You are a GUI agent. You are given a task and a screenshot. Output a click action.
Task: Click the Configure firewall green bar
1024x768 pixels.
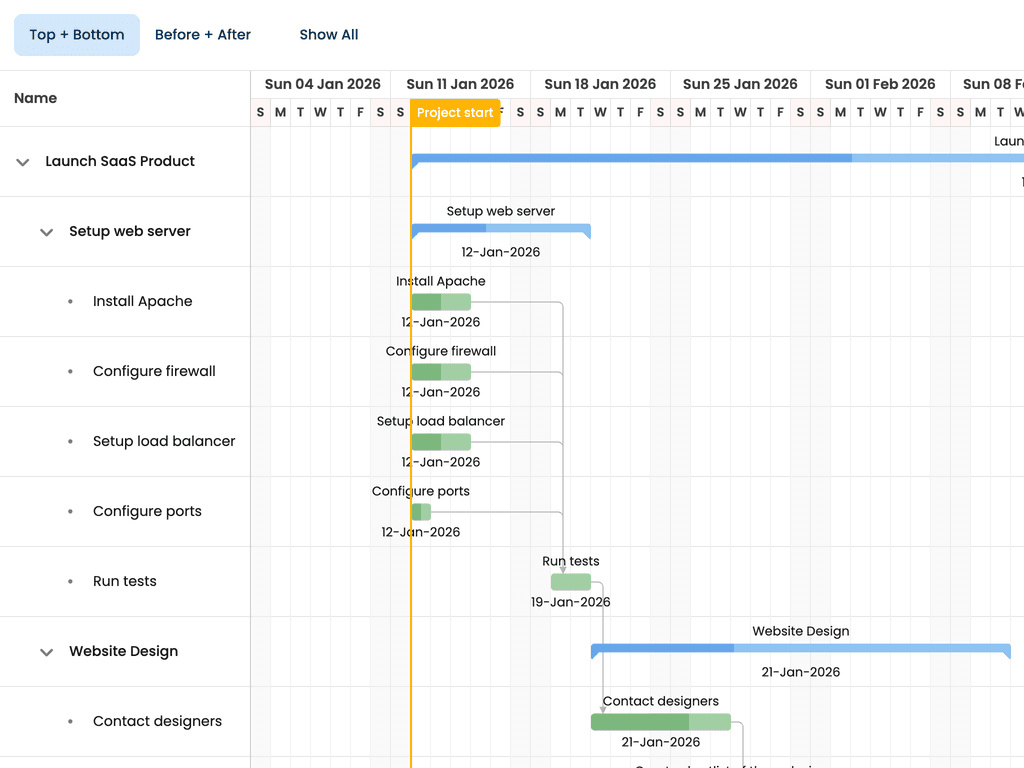[441, 372]
